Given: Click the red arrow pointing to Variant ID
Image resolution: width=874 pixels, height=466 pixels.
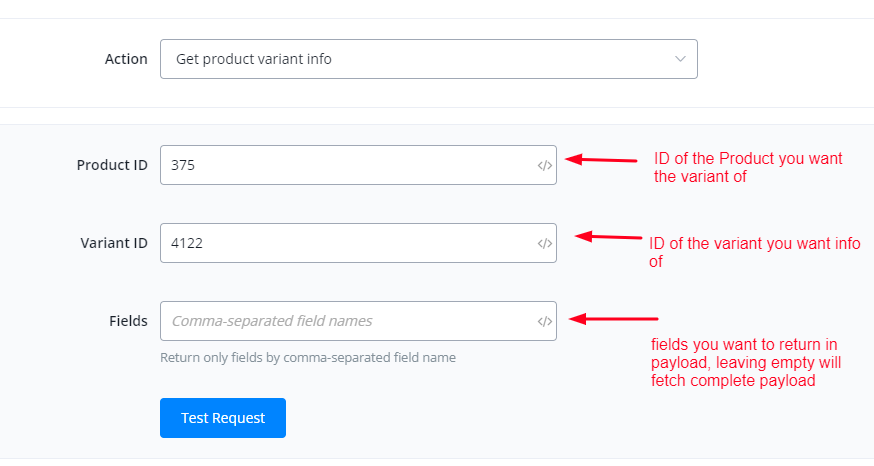Looking at the screenshot, I should coord(610,237).
